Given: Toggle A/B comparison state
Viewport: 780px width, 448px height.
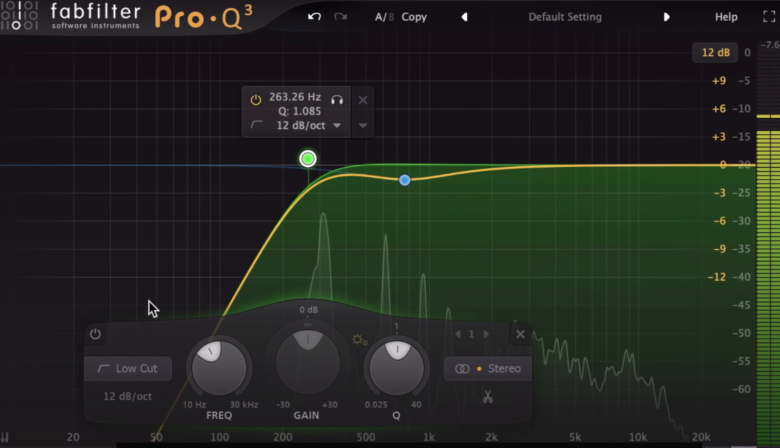Looking at the screenshot, I should pyautogui.click(x=384, y=17).
